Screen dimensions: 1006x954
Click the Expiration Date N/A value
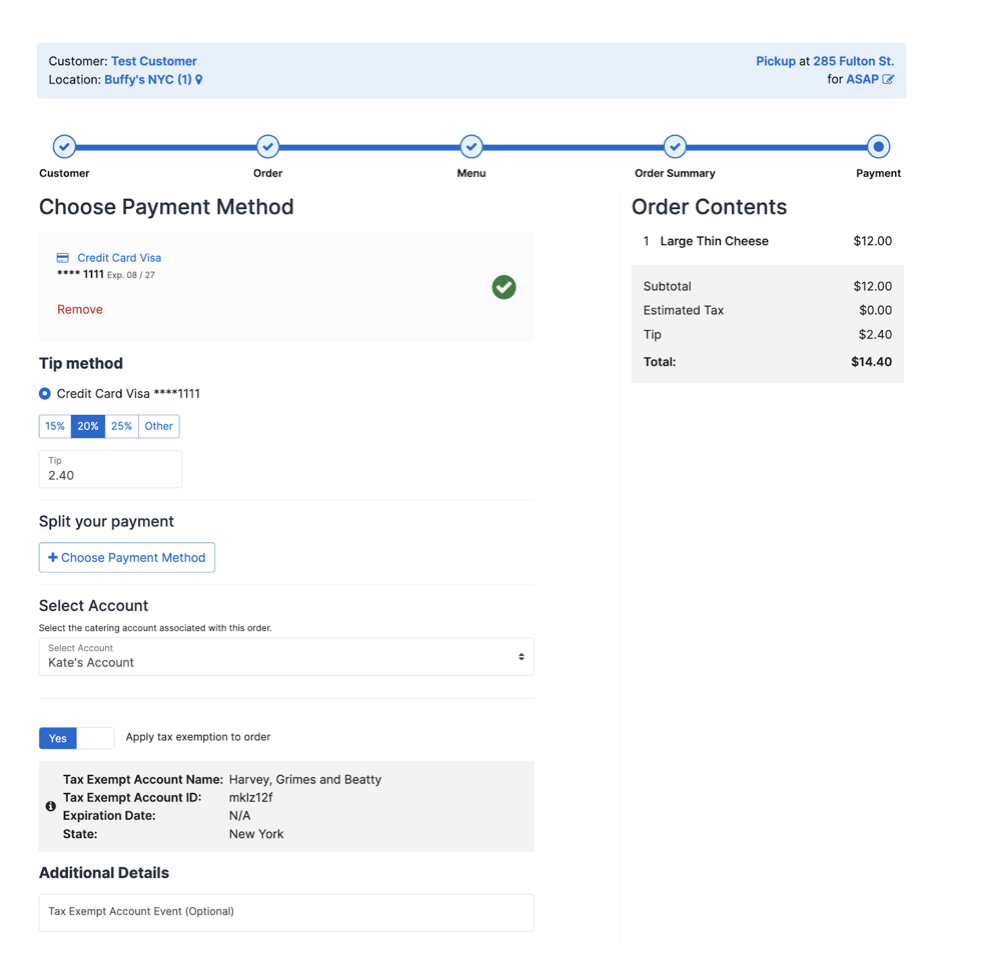[240, 816]
